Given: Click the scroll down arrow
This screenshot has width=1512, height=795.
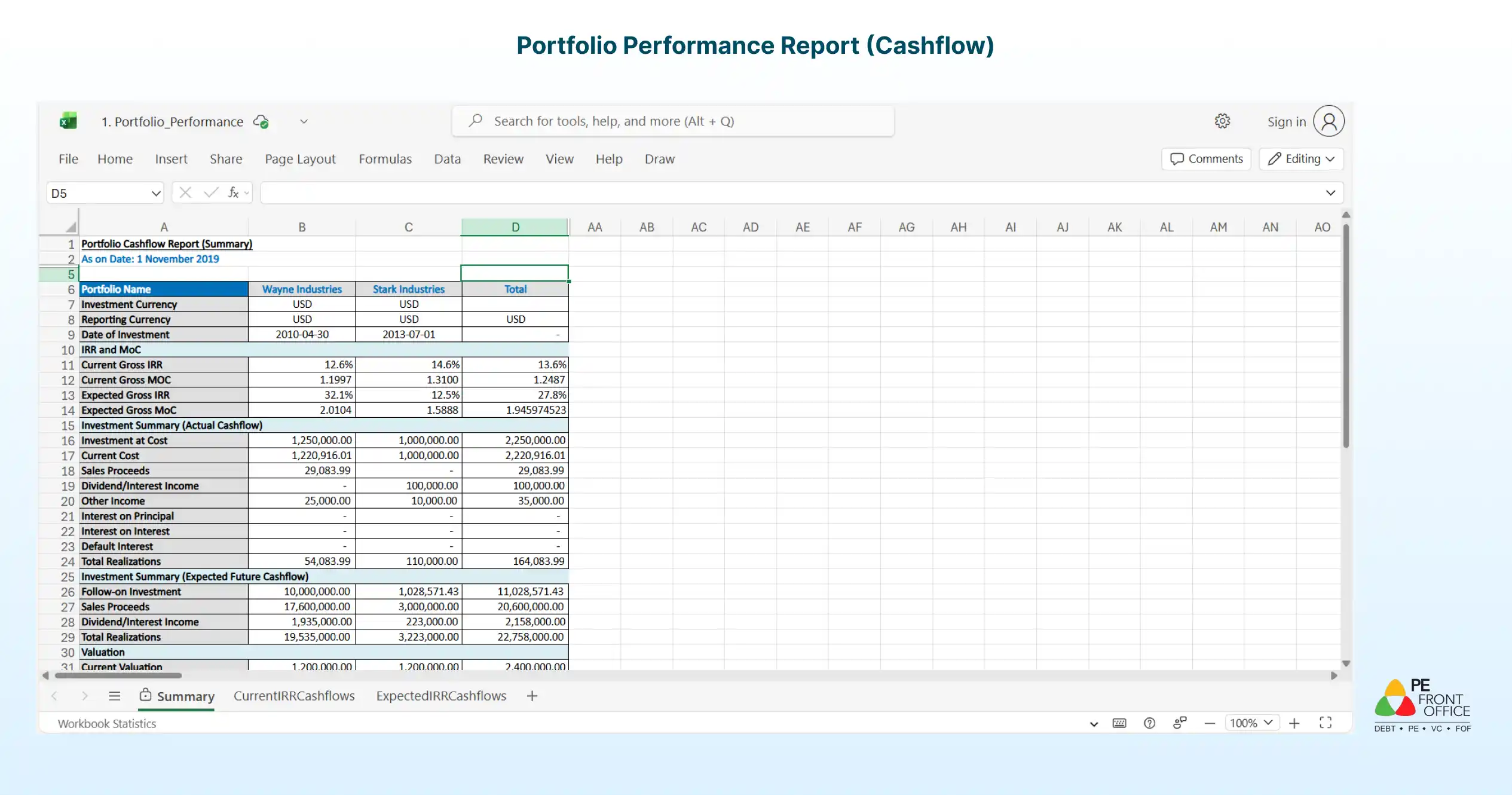Looking at the screenshot, I should 1346,663.
